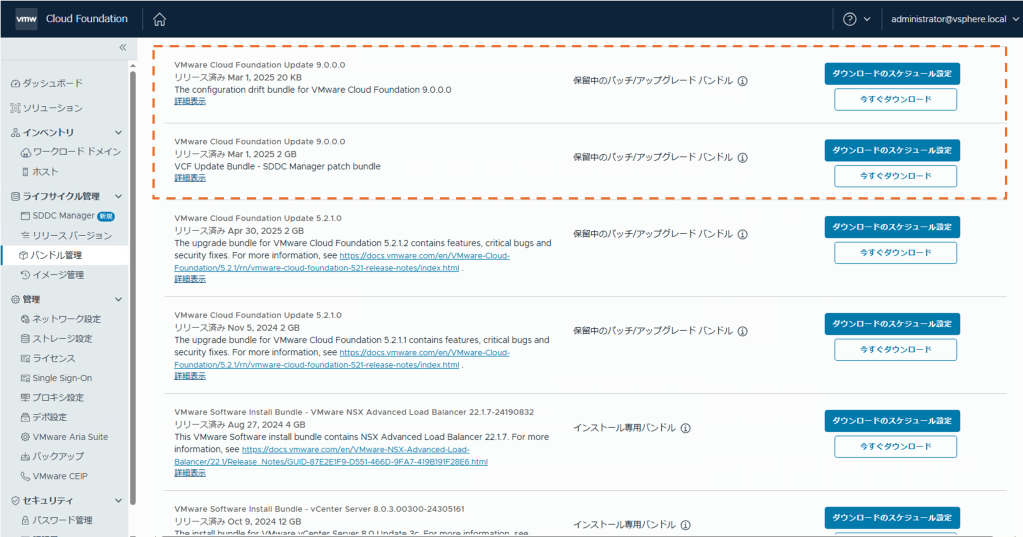Click the sidebar vertical scrollbar

point(132,287)
